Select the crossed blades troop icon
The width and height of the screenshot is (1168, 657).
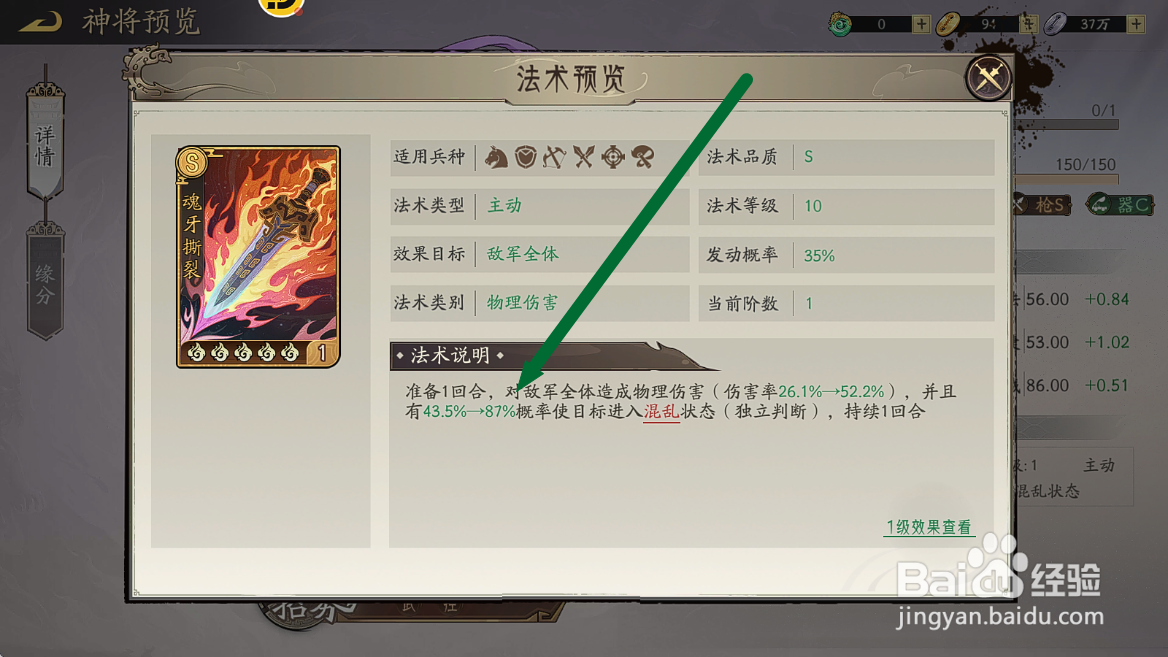coord(584,157)
